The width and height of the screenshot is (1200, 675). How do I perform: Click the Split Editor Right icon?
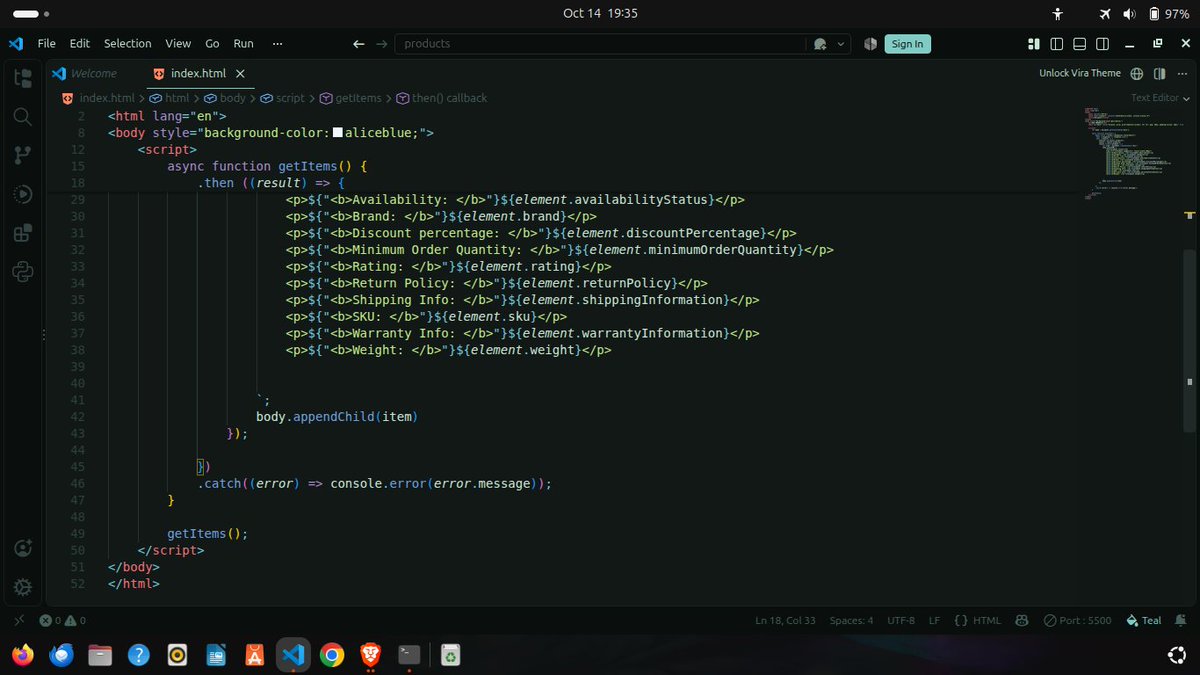[x=1160, y=73]
